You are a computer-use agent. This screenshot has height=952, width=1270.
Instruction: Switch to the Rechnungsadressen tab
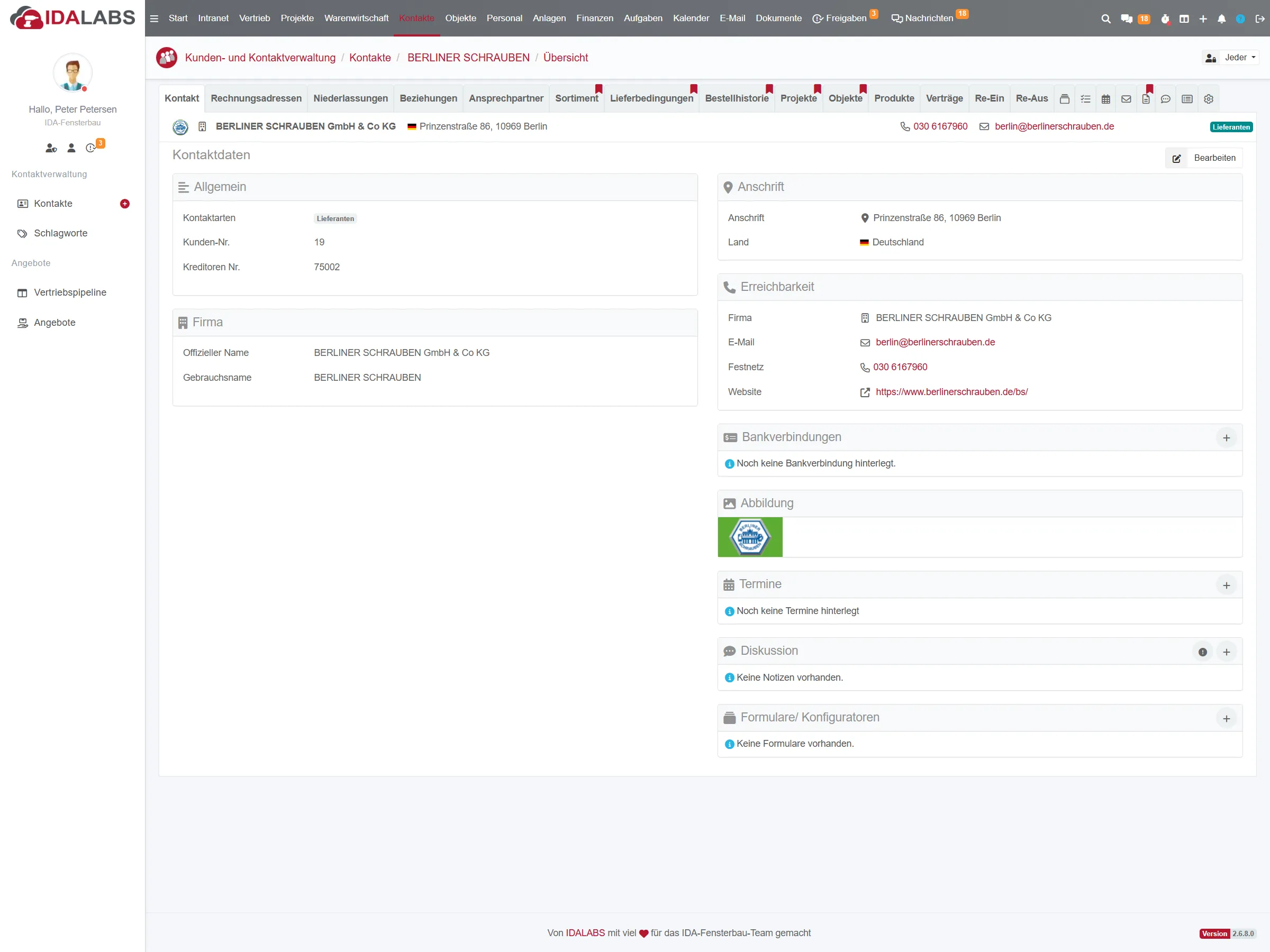pos(256,98)
